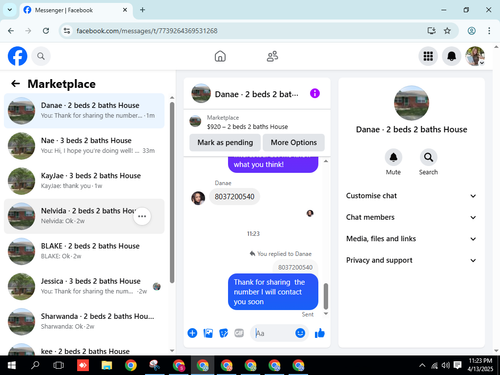Viewport: 500px width, 375px height.
Task: Attach a photo using the image icon
Action: tap(208, 333)
